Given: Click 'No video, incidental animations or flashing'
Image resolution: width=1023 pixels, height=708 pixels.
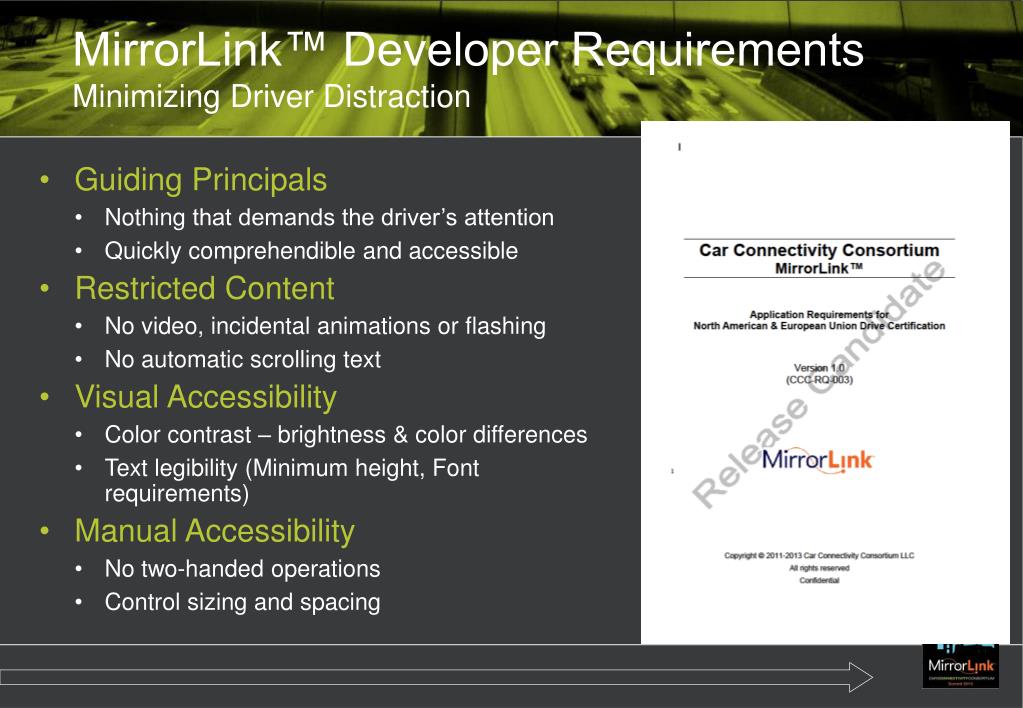Looking at the screenshot, I should coord(325,326).
